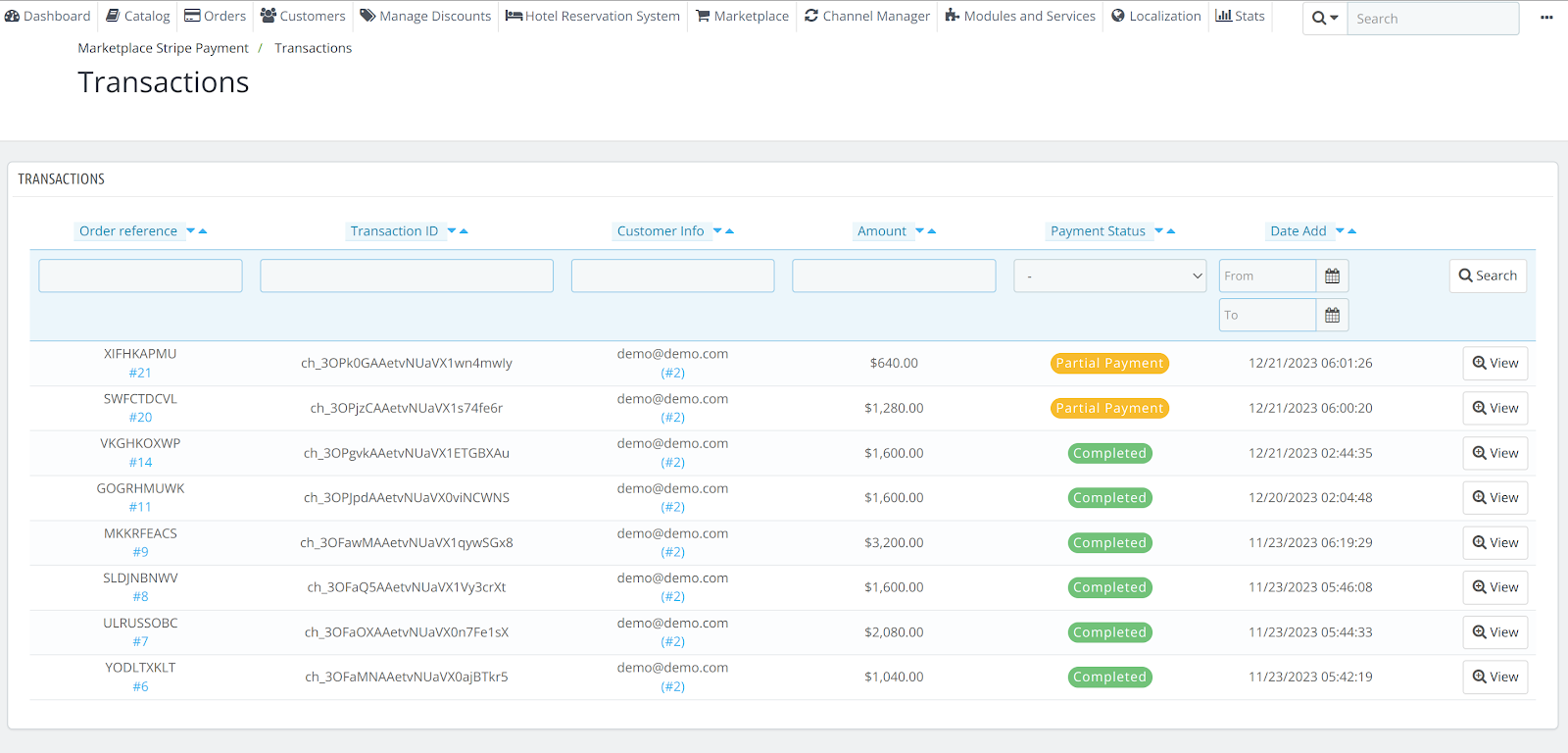Open order link #11
1568x753 pixels.
point(140,508)
